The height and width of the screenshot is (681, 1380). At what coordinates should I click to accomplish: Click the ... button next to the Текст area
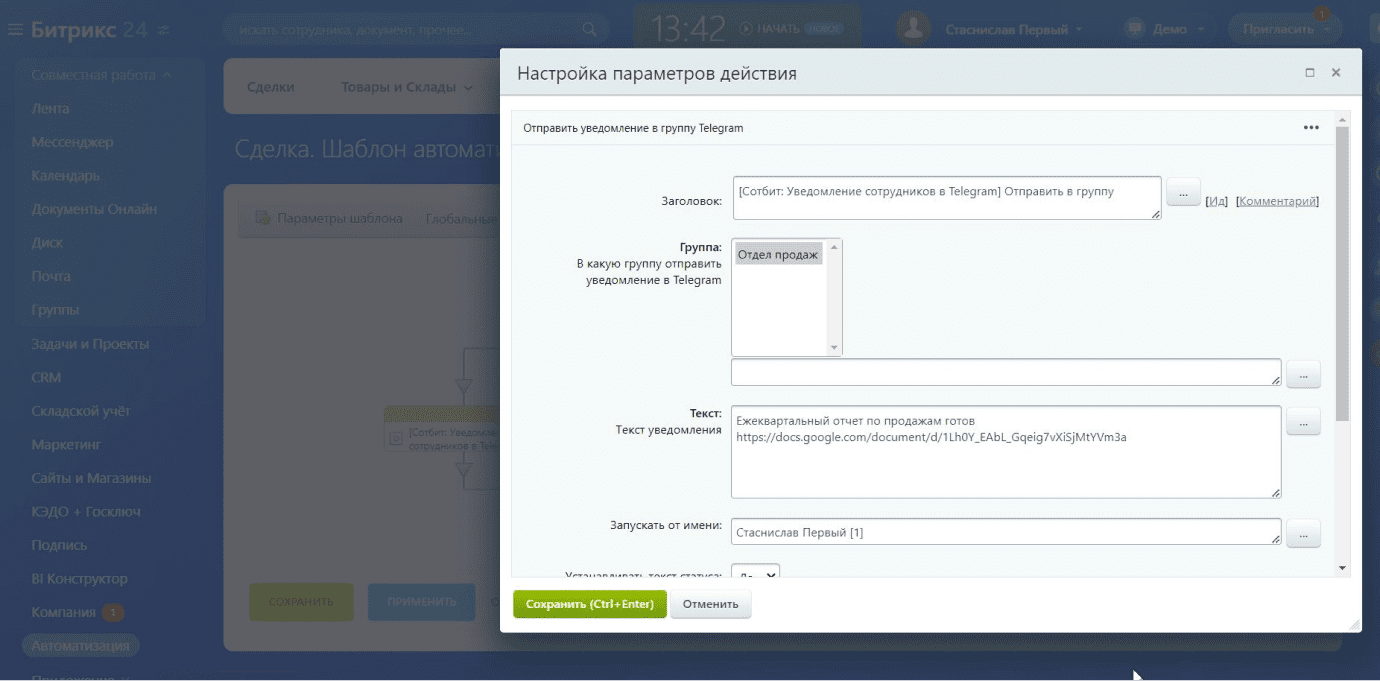1303,422
